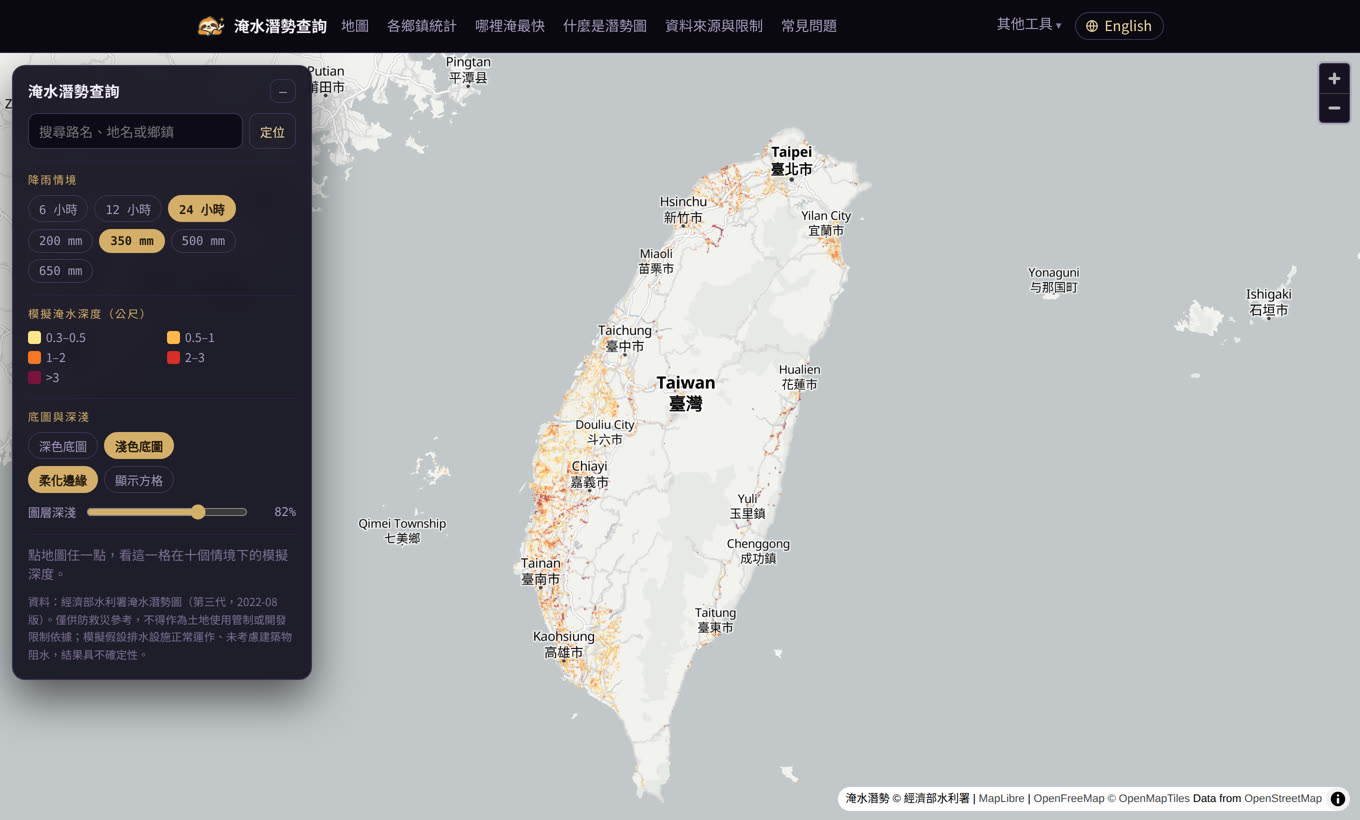Select the 24 小時 rainfall duration
Image resolution: width=1360 pixels, height=820 pixels.
202,209
